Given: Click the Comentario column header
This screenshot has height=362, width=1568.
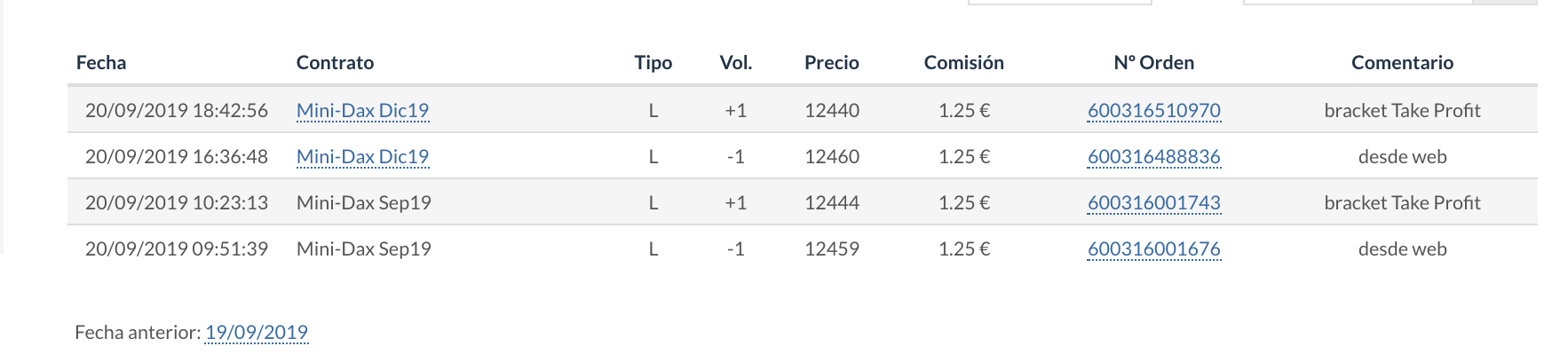Looking at the screenshot, I should (1402, 63).
